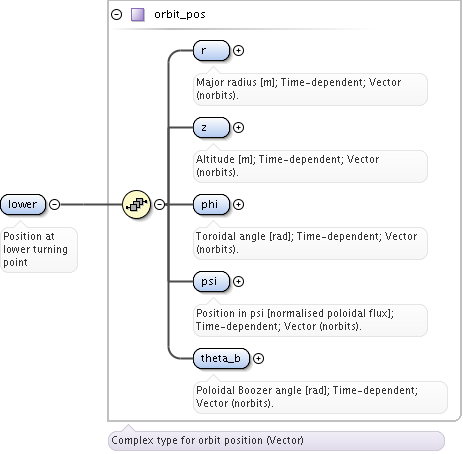463x454 pixels.
Task: Click the purple orbit_pos complex type icon
Action: pos(137,15)
